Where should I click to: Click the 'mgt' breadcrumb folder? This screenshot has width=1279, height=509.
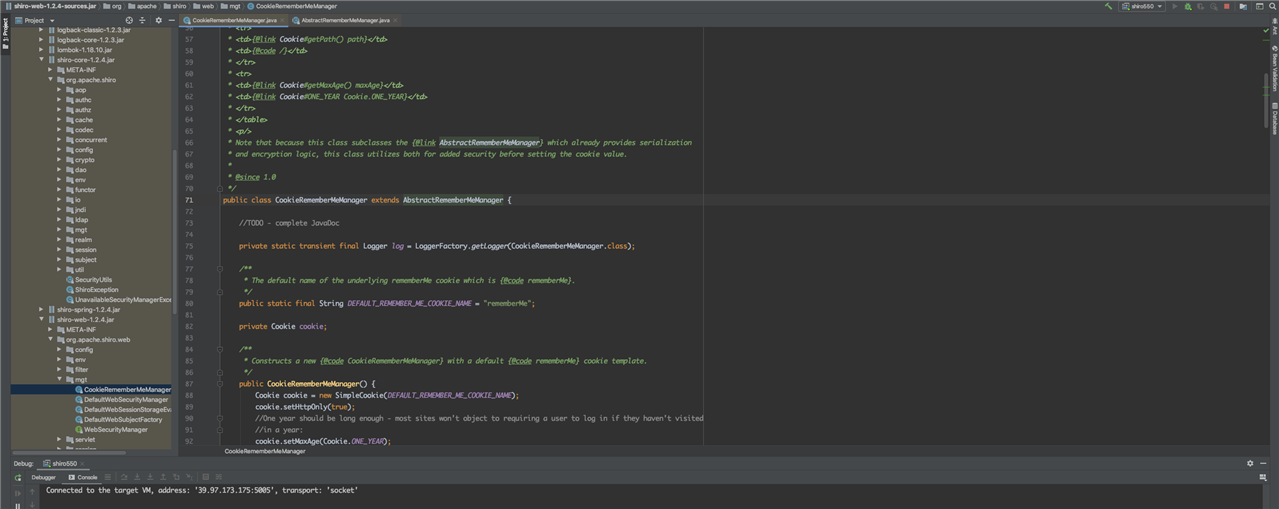230,6
